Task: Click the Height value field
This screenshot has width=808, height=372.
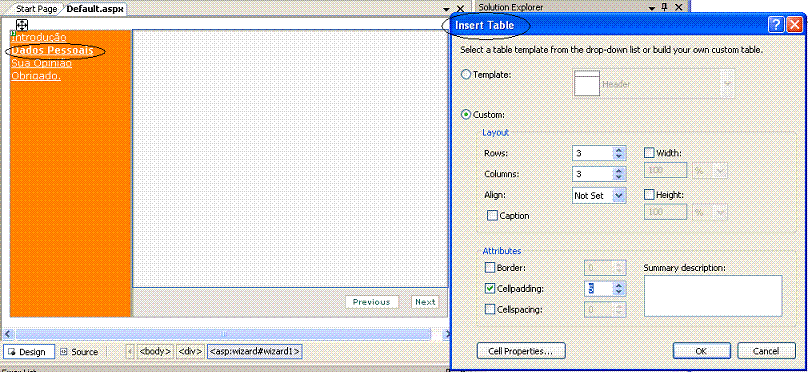Action: point(666,212)
